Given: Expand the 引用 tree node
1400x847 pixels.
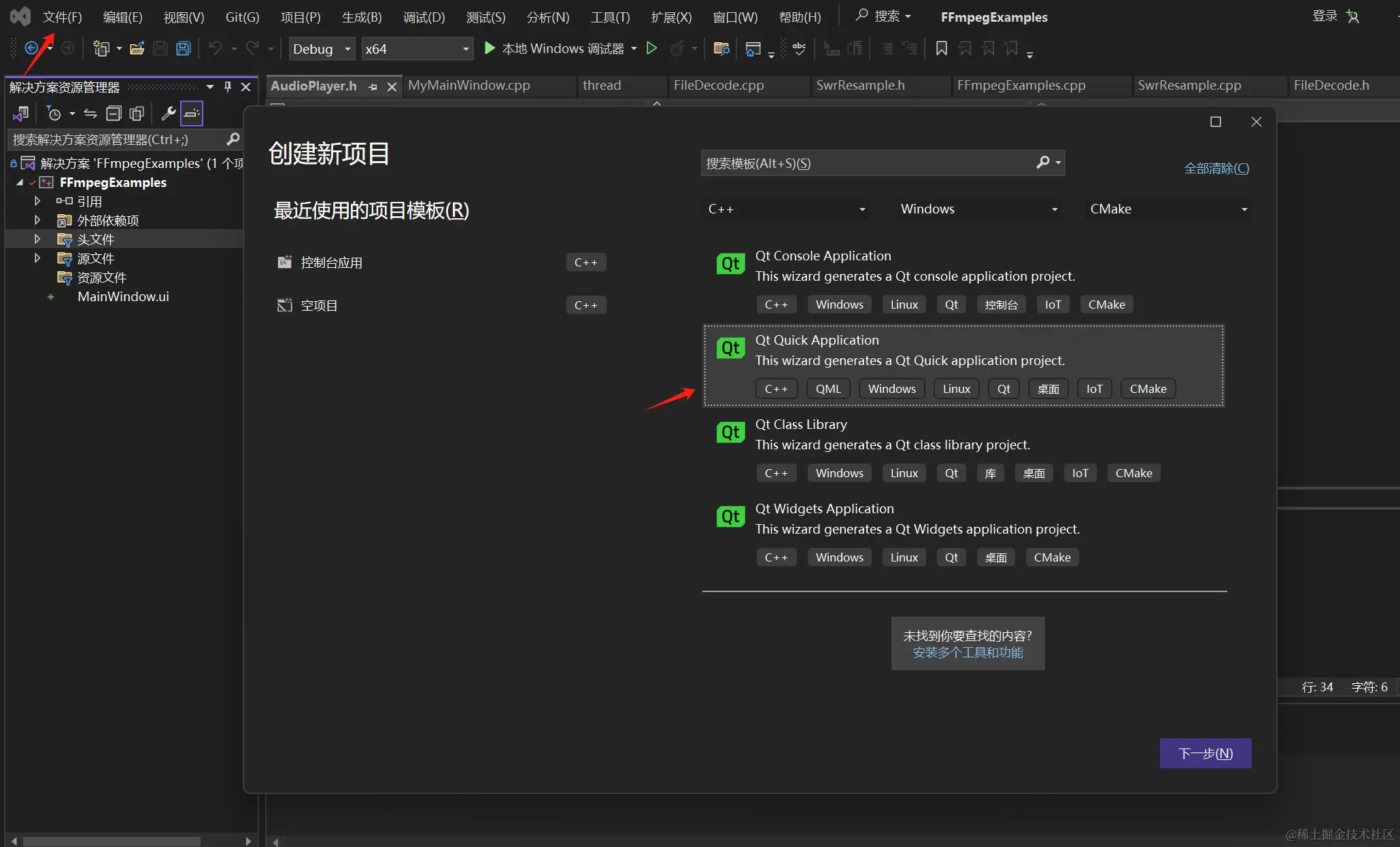Looking at the screenshot, I should [x=37, y=201].
